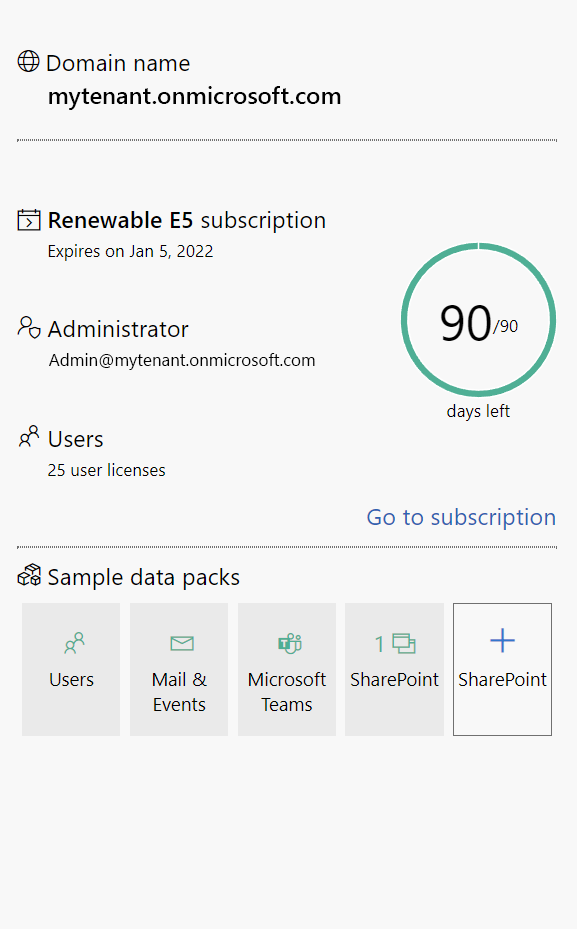Click the globe icon beside Domain name
Viewport: 577px width, 929px height.
pos(28,61)
